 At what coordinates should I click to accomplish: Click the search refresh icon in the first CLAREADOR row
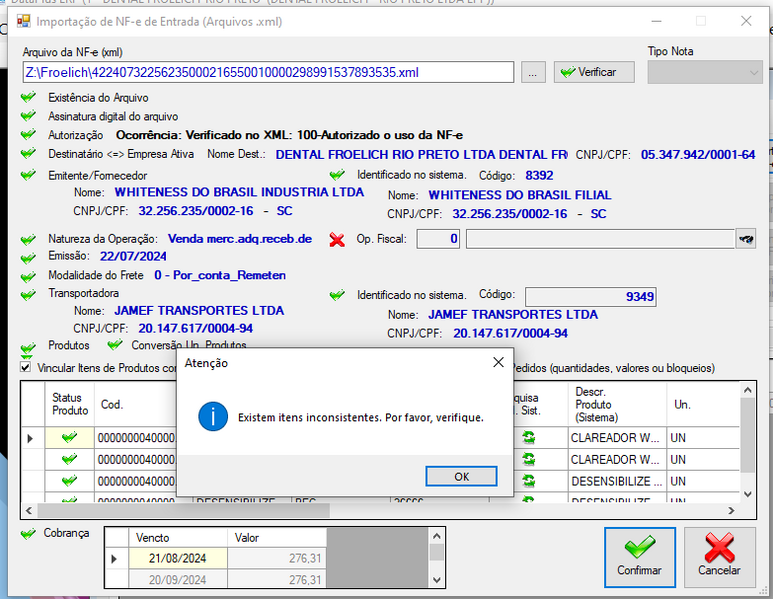[x=528, y=437]
